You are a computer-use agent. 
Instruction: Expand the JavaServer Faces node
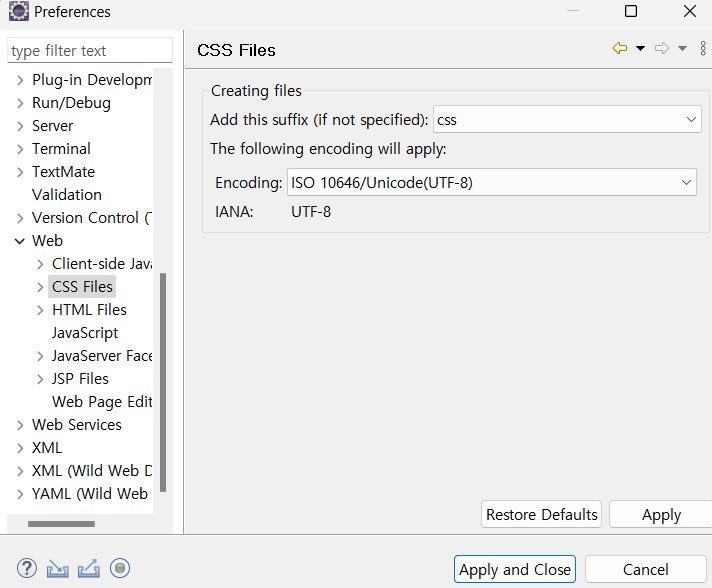pos(40,356)
